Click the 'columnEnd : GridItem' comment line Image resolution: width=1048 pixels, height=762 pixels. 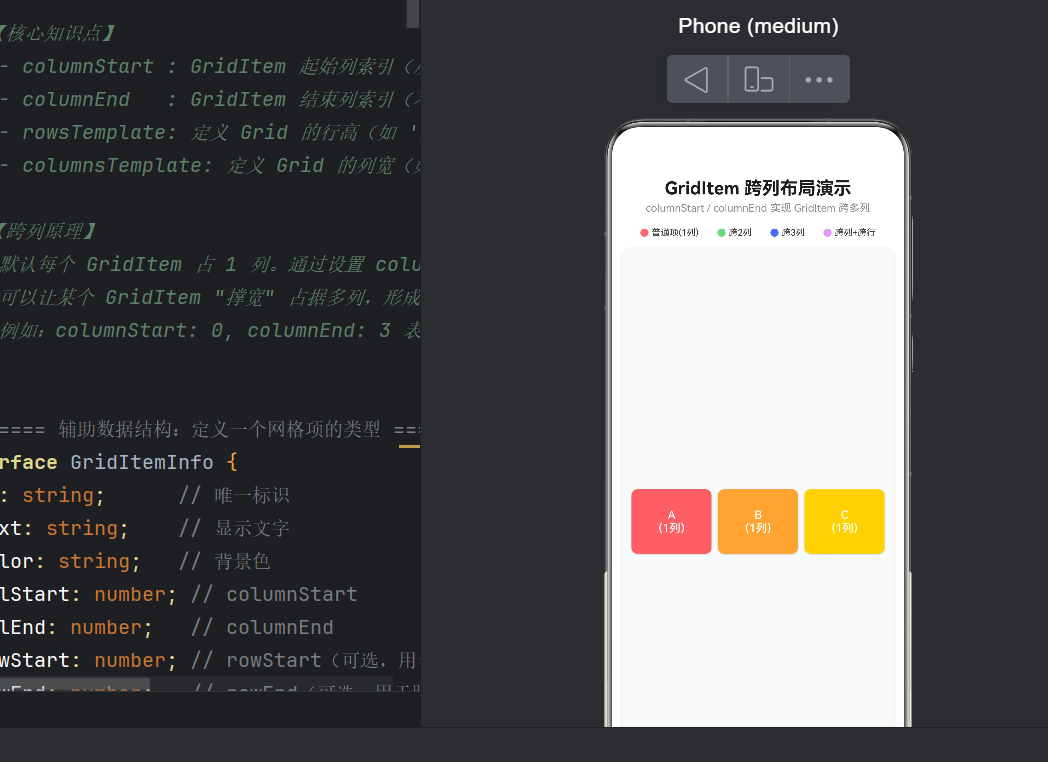point(210,99)
